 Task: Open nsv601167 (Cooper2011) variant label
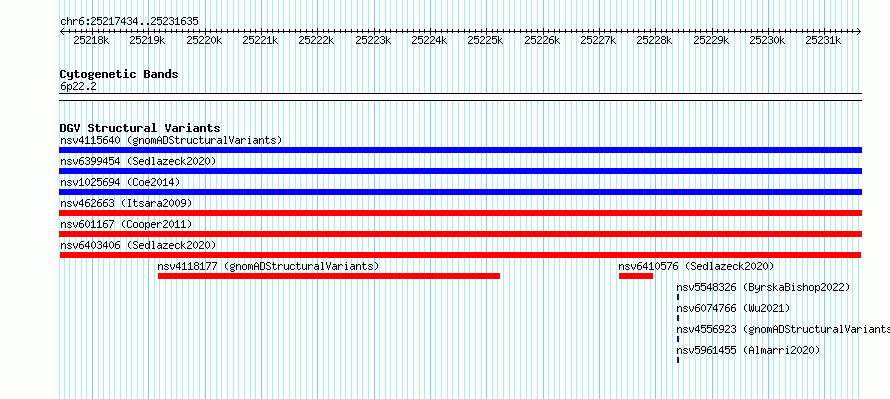point(126,224)
